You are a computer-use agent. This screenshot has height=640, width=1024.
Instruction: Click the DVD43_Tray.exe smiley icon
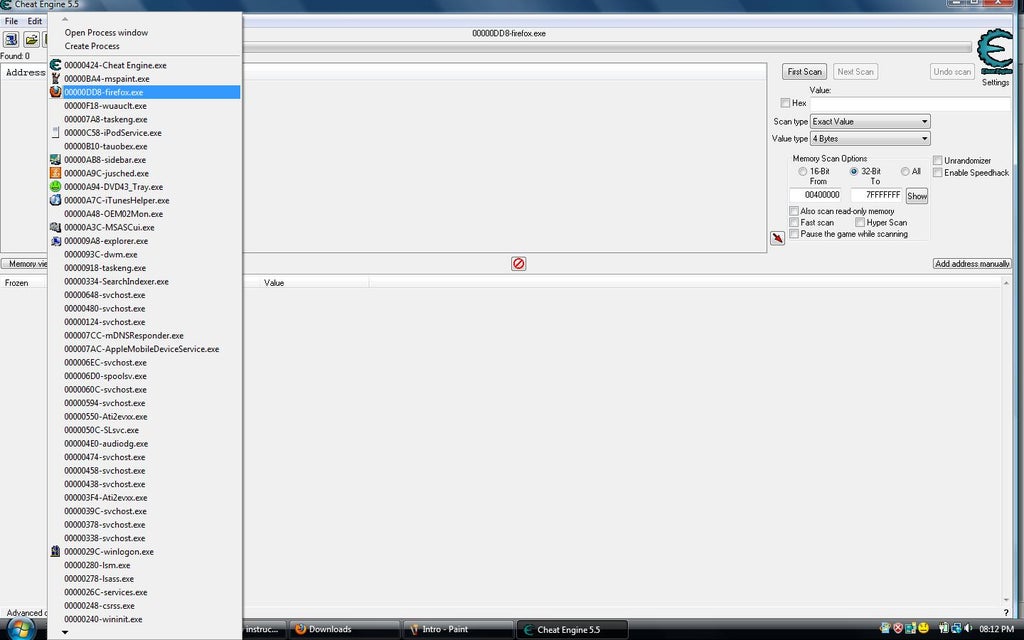pos(56,187)
